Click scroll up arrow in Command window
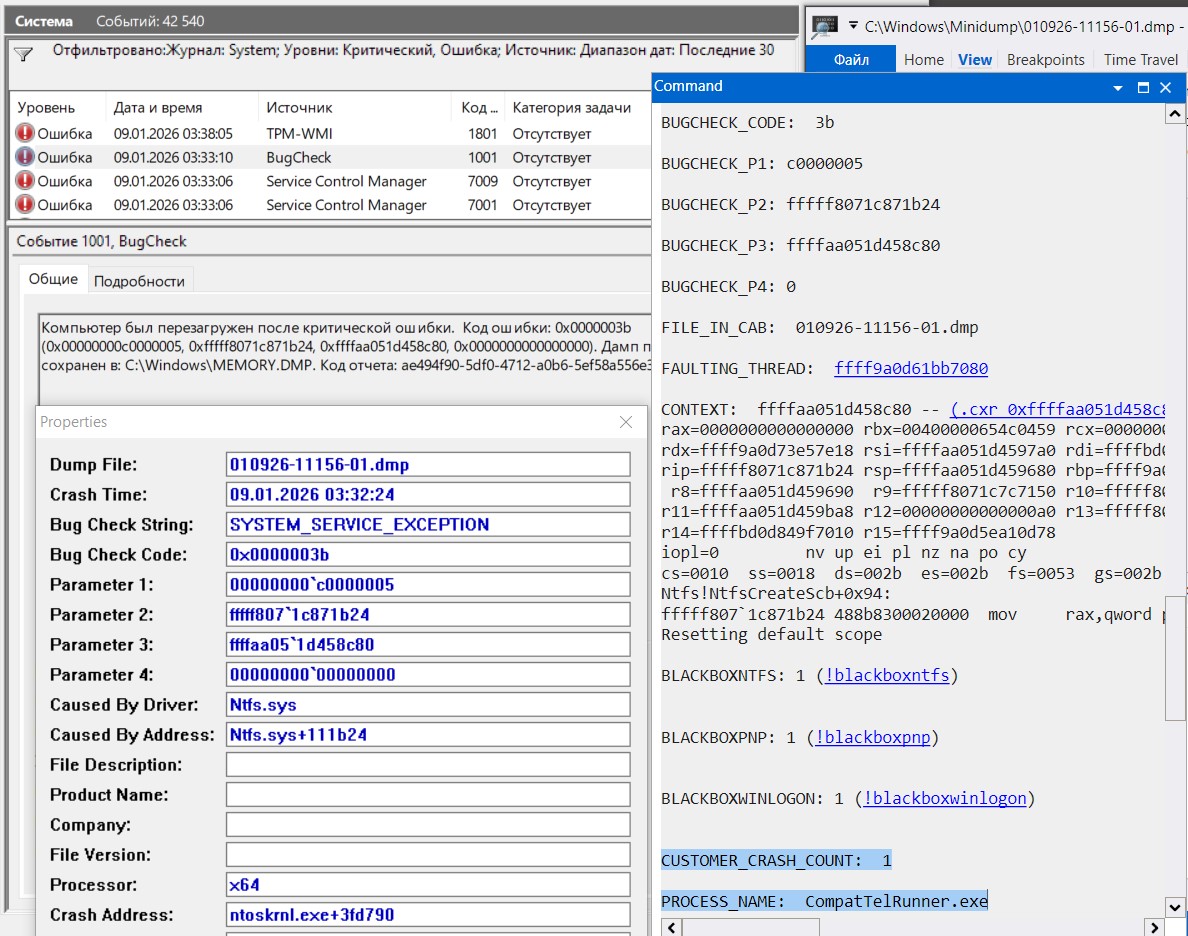Image resolution: width=1188 pixels, height=936 pixels. click(1174, 114)
